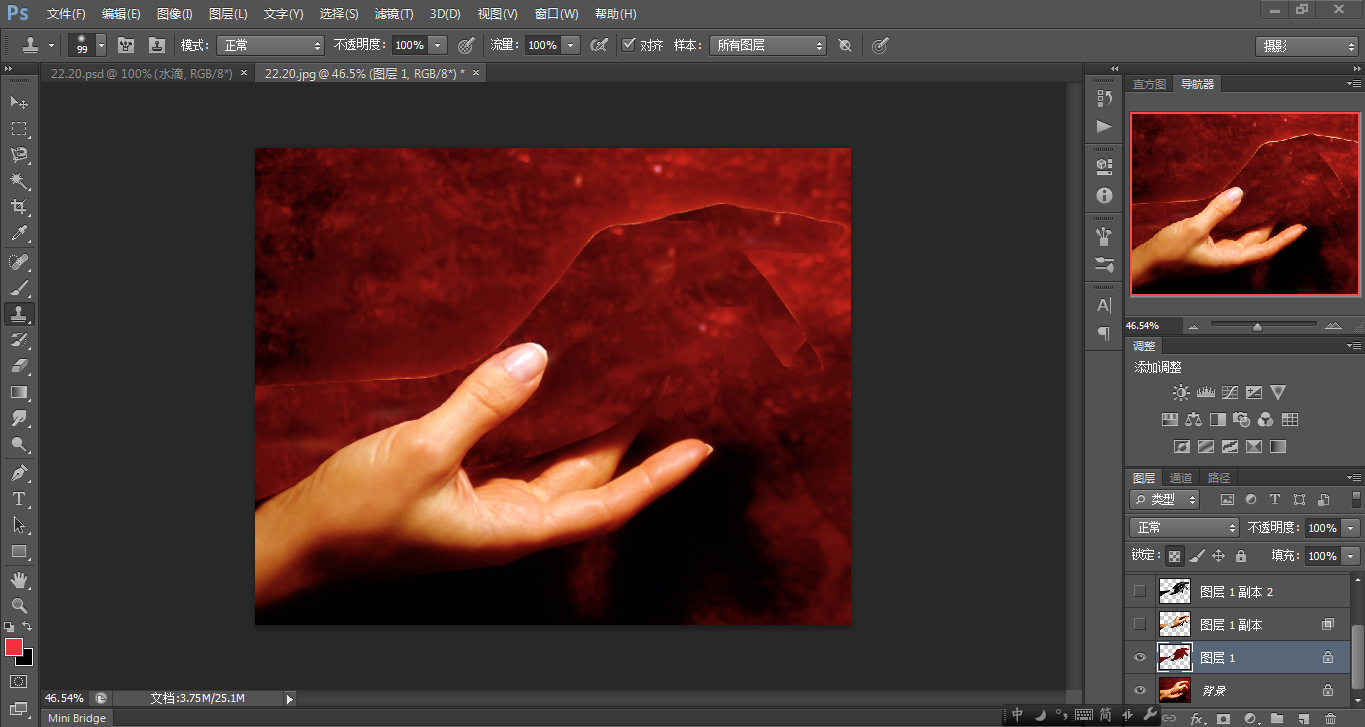Hide the 背景 layer visibility eye
The width and height of the screenshot is (1365, 727).
click(x=1139, y=690)
